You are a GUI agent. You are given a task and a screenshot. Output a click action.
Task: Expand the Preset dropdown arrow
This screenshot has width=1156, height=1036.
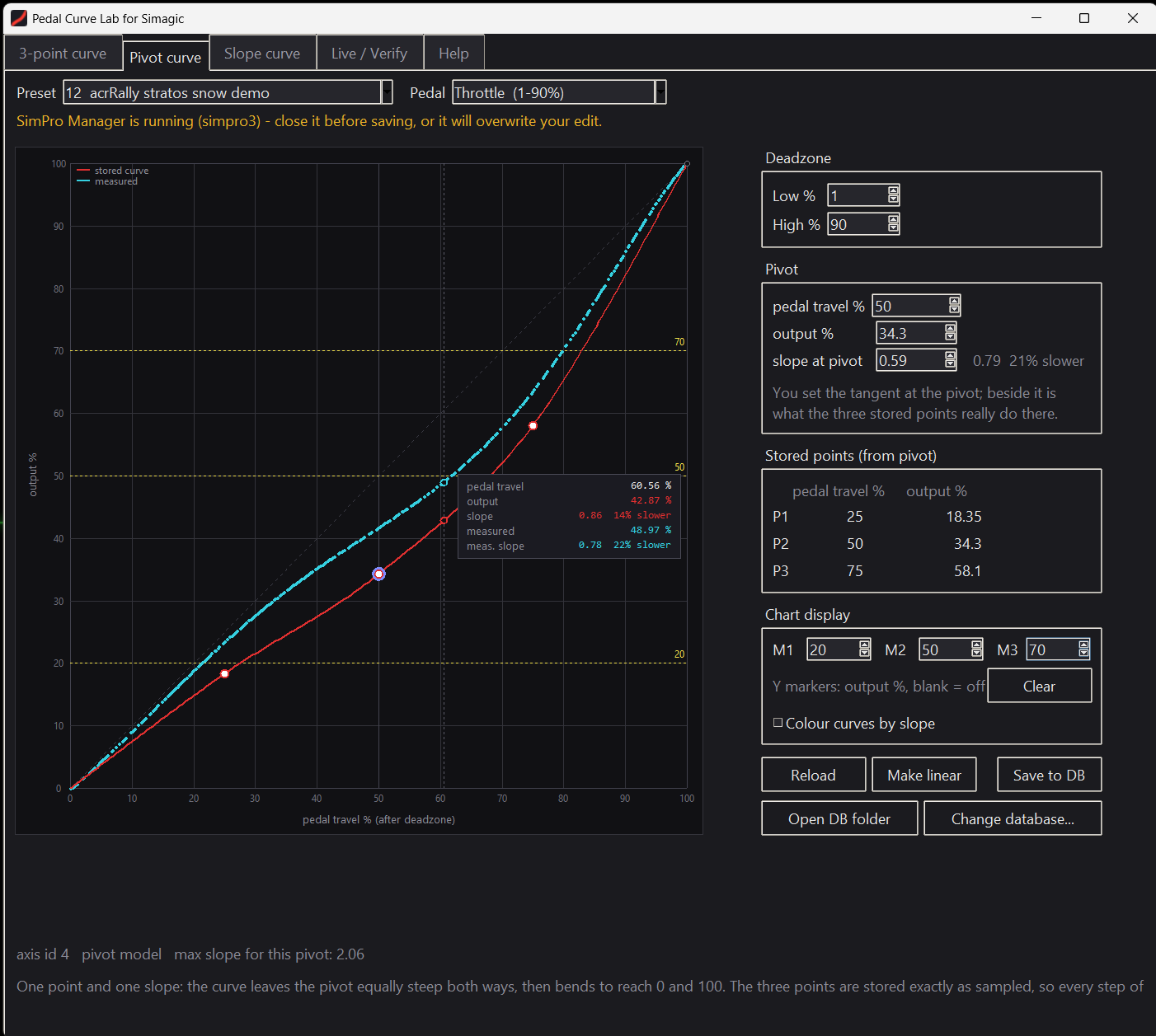pos(387,92)
